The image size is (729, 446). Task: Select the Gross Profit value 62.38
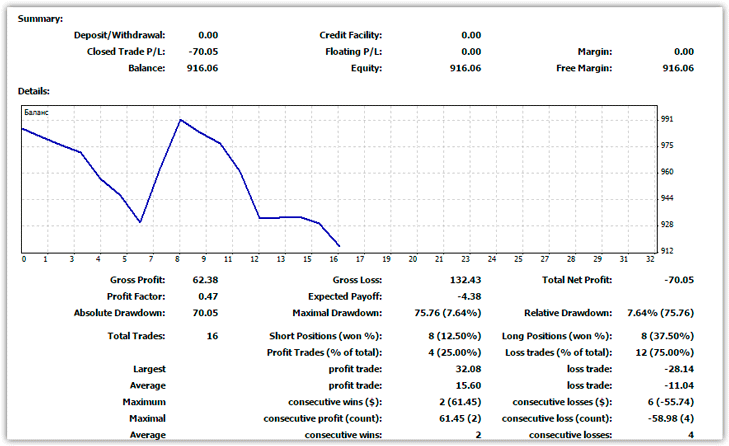pyautogui.click(x=203, y=280)
